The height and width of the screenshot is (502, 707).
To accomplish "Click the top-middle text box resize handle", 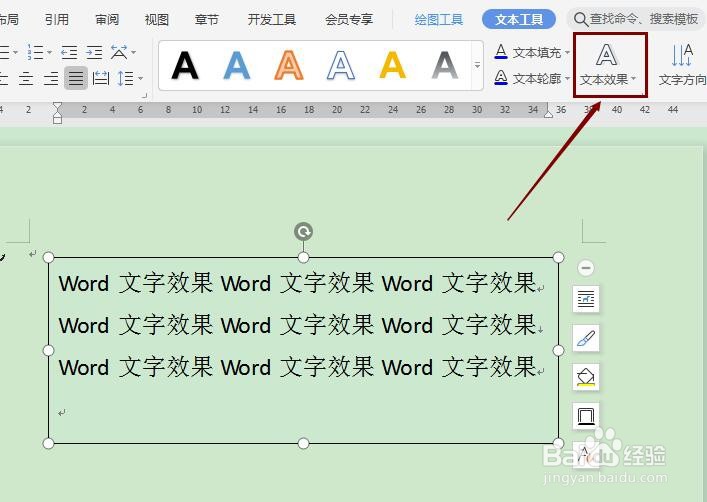I will (x=303, y=258).
